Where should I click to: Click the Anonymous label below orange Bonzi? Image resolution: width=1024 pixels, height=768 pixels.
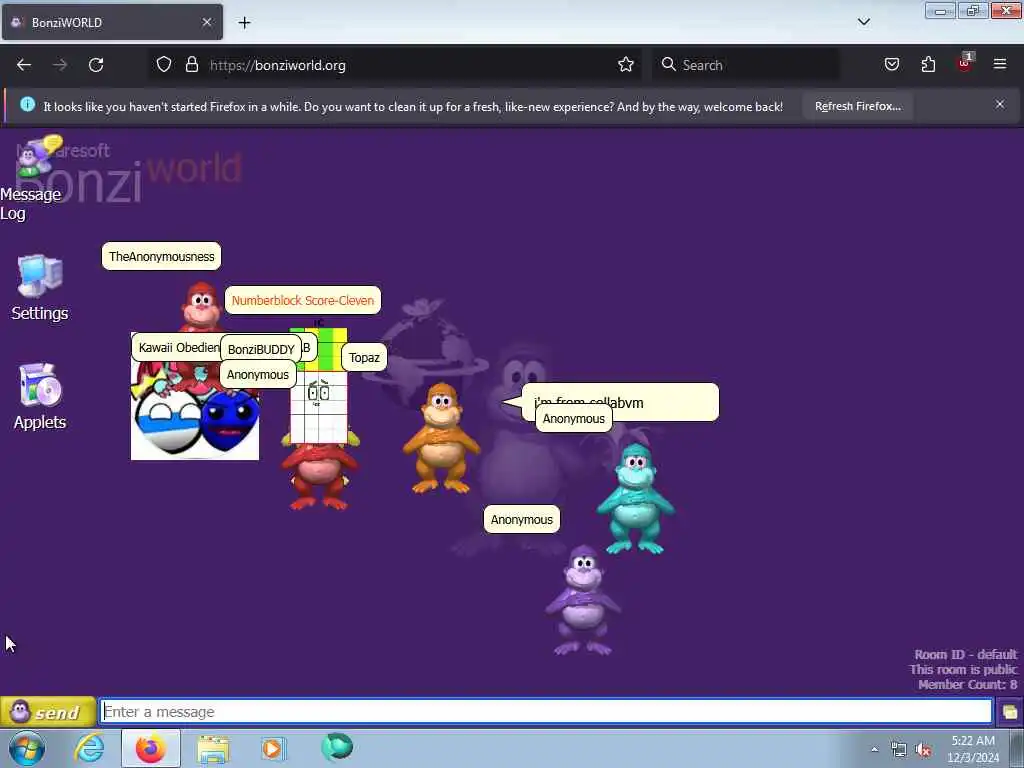[522, 519]
